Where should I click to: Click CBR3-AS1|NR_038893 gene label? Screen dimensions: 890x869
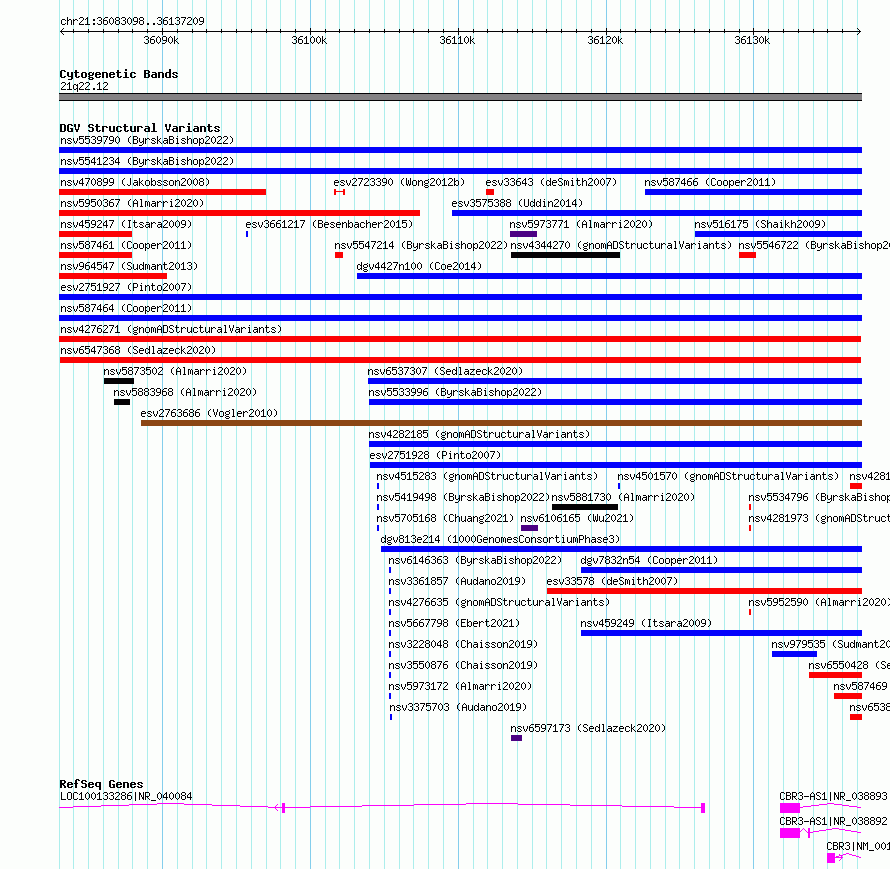pos(833,796)
